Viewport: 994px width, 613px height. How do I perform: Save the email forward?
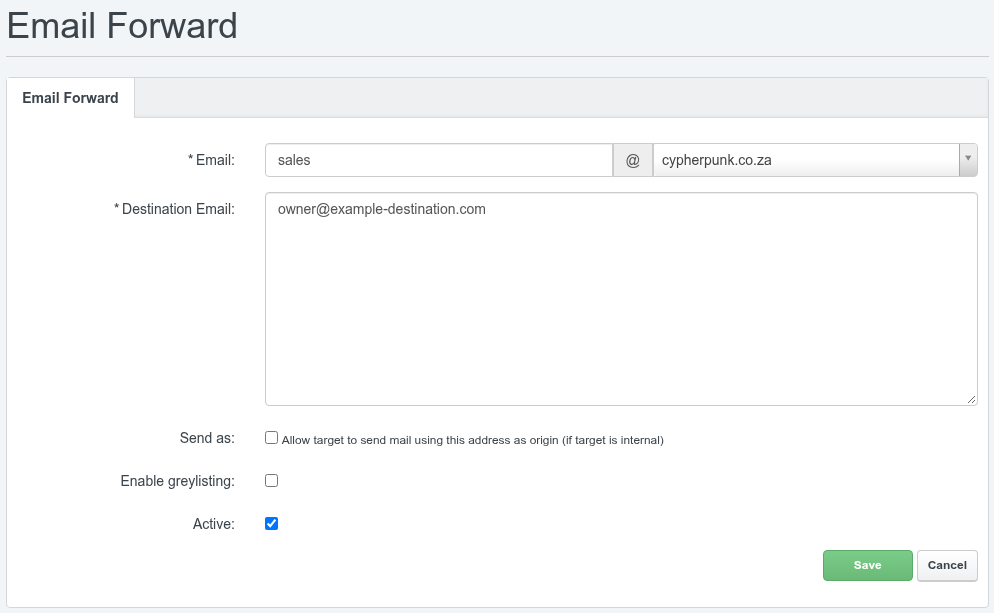(868, 565)
